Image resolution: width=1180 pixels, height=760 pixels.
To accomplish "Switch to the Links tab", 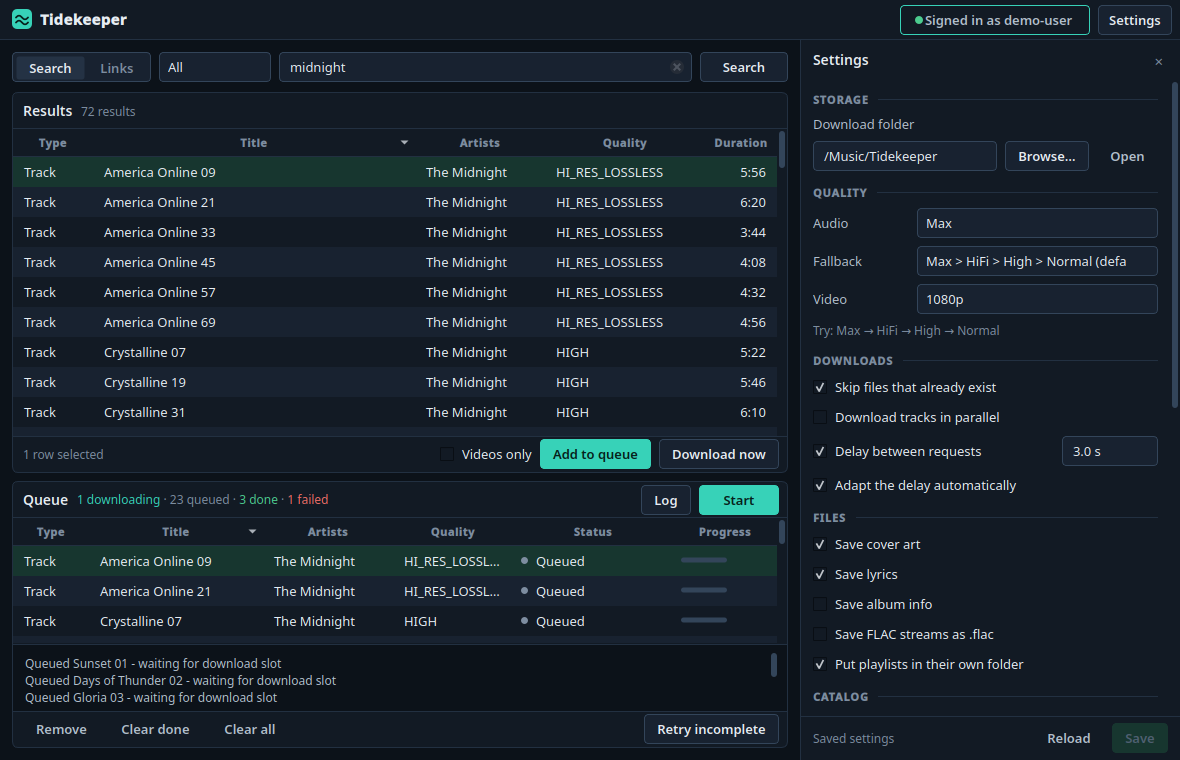I will 117,68.
